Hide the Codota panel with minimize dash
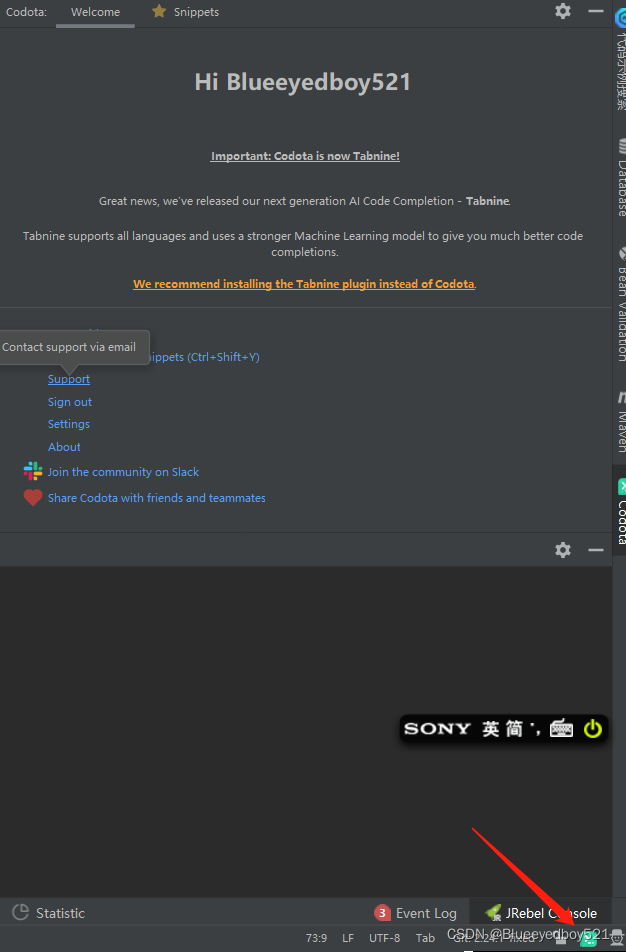 pos(596,11)
